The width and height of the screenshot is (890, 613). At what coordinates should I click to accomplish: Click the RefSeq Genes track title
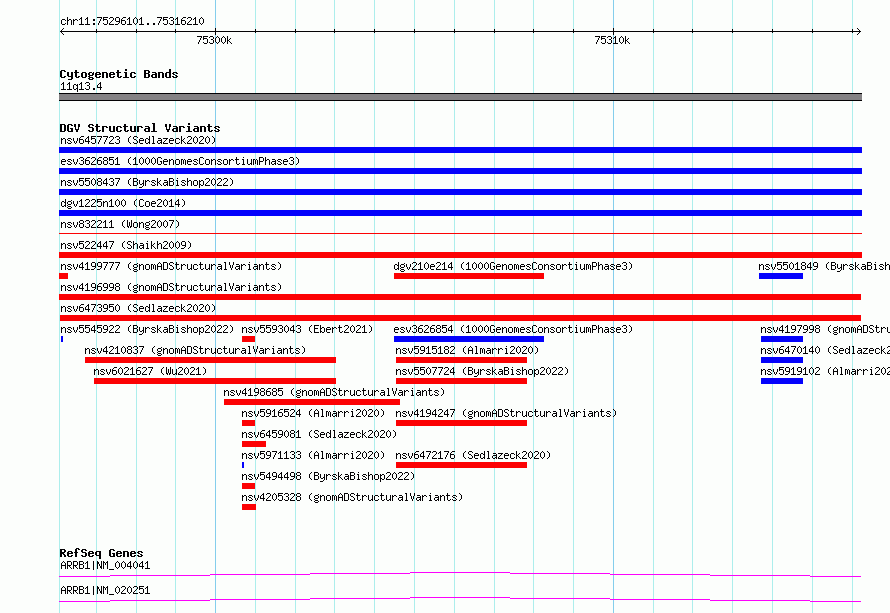101,553
